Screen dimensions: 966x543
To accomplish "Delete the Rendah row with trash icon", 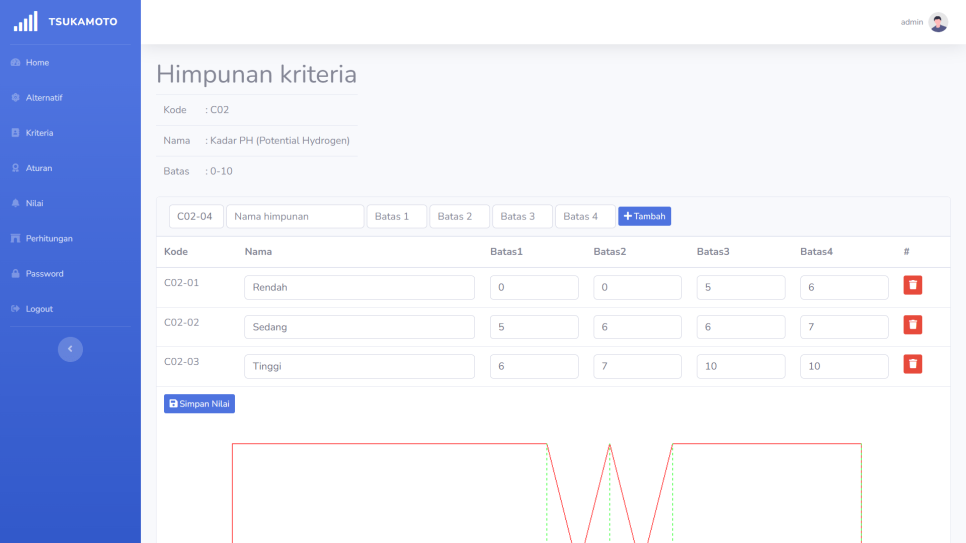I will pos(912,286).
